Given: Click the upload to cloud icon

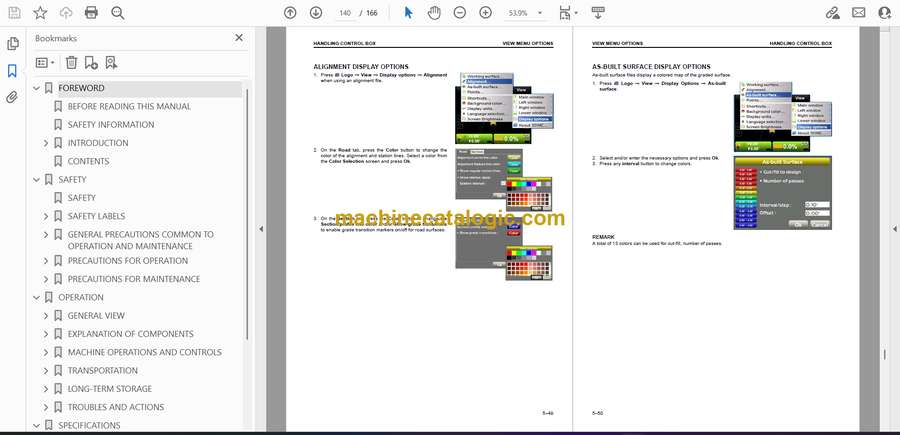Looking at the screenshot, I should 66,13.
